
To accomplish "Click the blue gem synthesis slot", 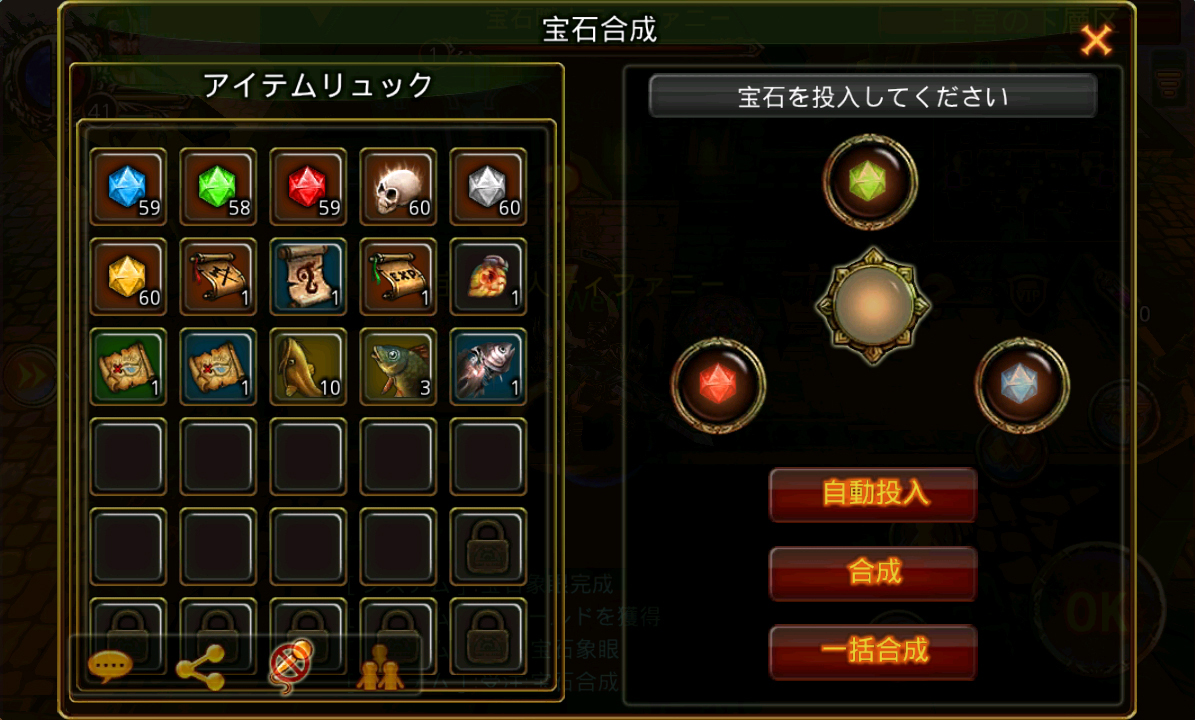I will point(1021,385).
